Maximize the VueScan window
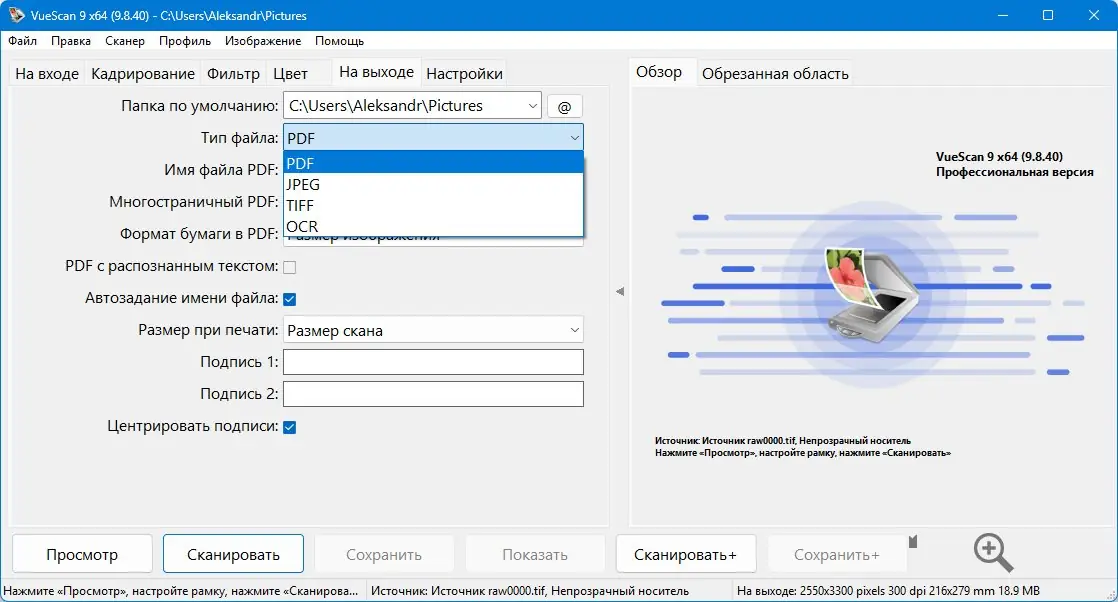Image resolution: width=1118 pixels, height=602 pixels. click(x=1047, y=15)
